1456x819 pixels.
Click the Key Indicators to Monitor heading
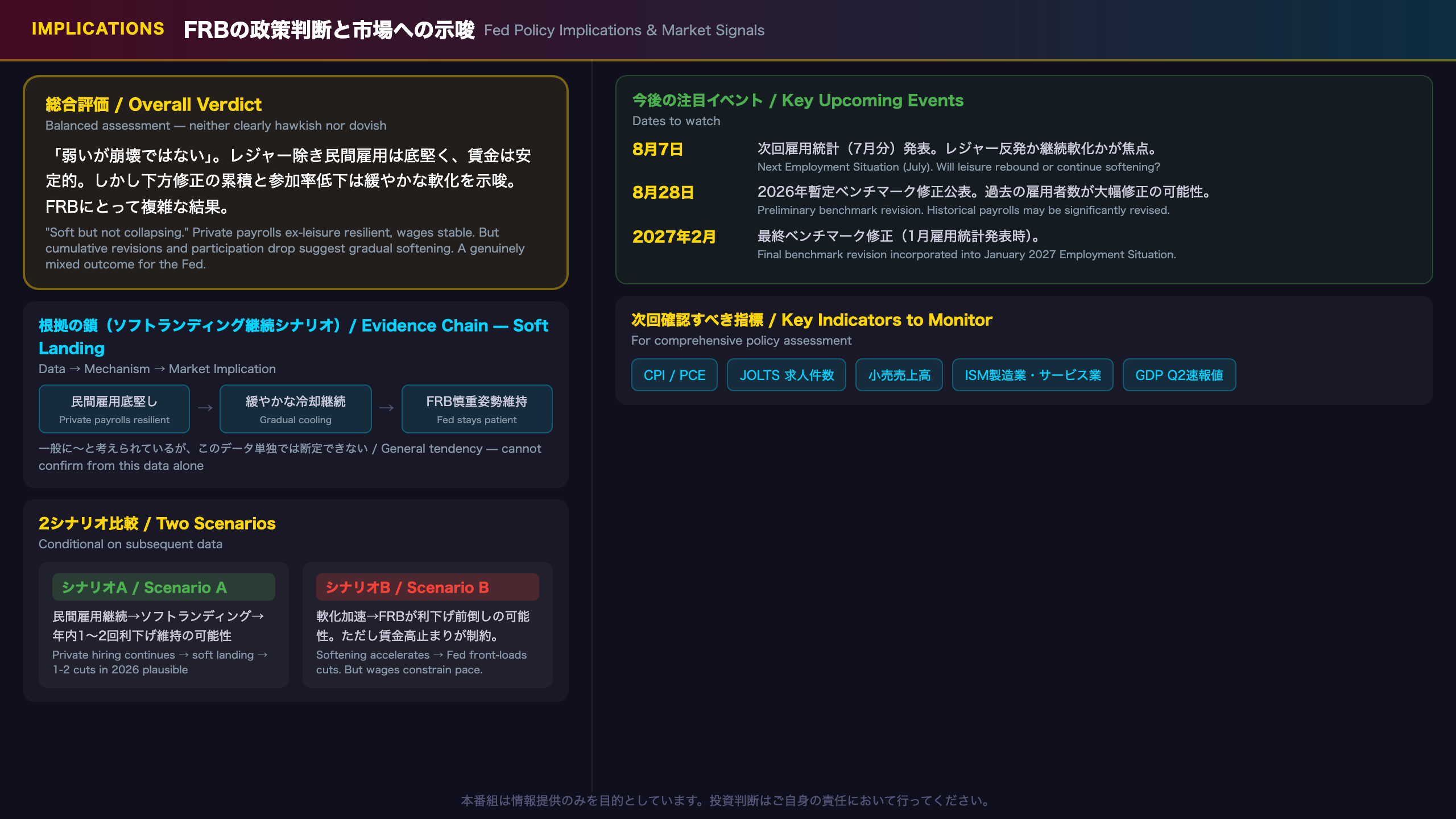coord(812,320)
